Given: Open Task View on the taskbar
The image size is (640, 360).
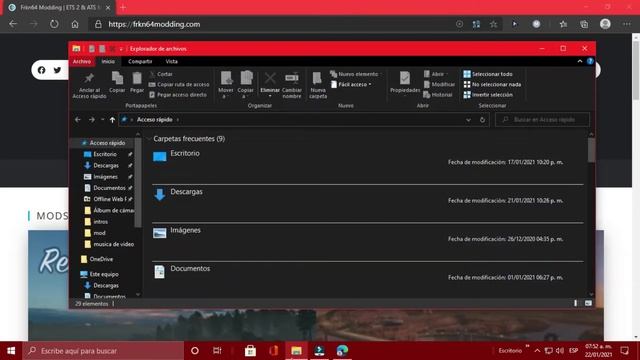Looking at the screenshot, I should pos(217,351).
